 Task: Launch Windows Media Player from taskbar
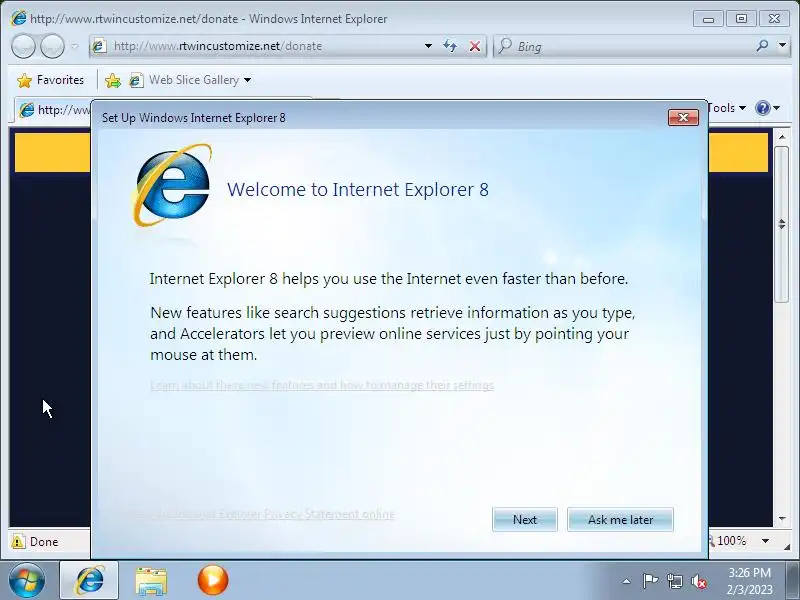click(212, 581)
